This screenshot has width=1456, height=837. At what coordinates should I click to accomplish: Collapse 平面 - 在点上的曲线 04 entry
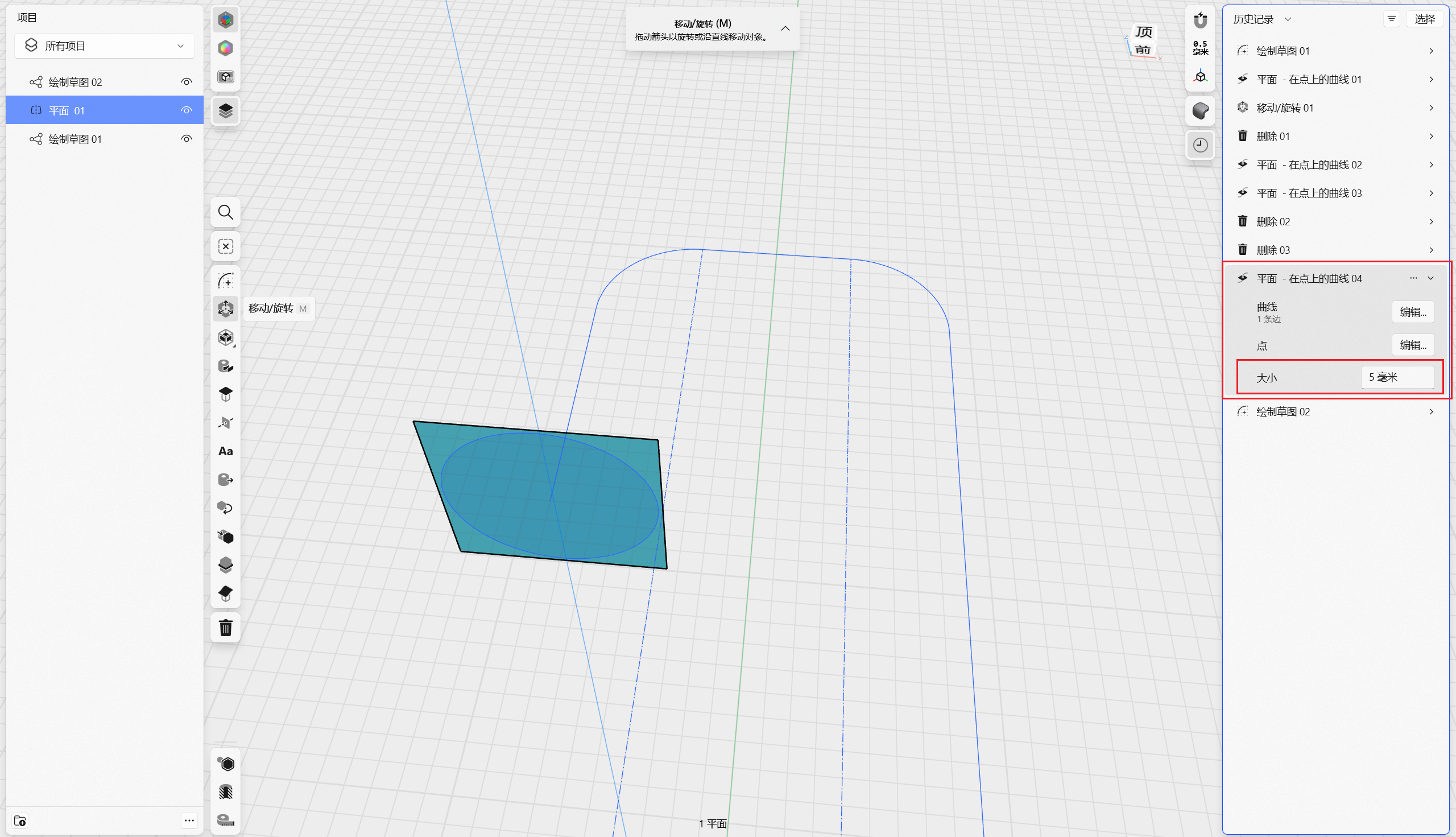point(1431,278)
